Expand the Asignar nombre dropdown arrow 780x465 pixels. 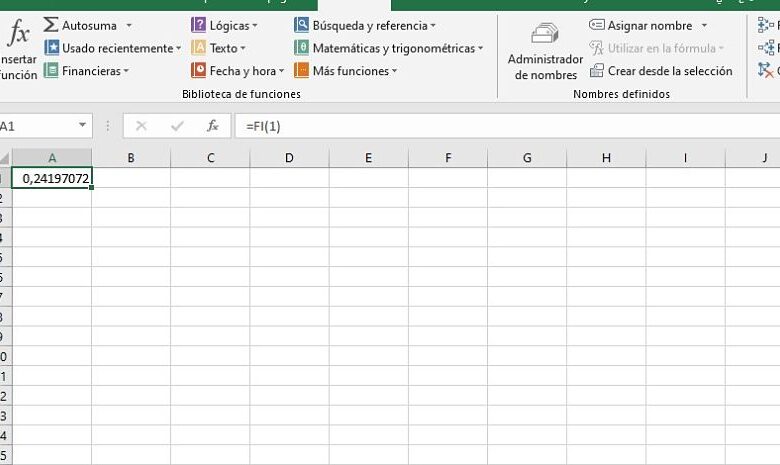coord(704,25)
